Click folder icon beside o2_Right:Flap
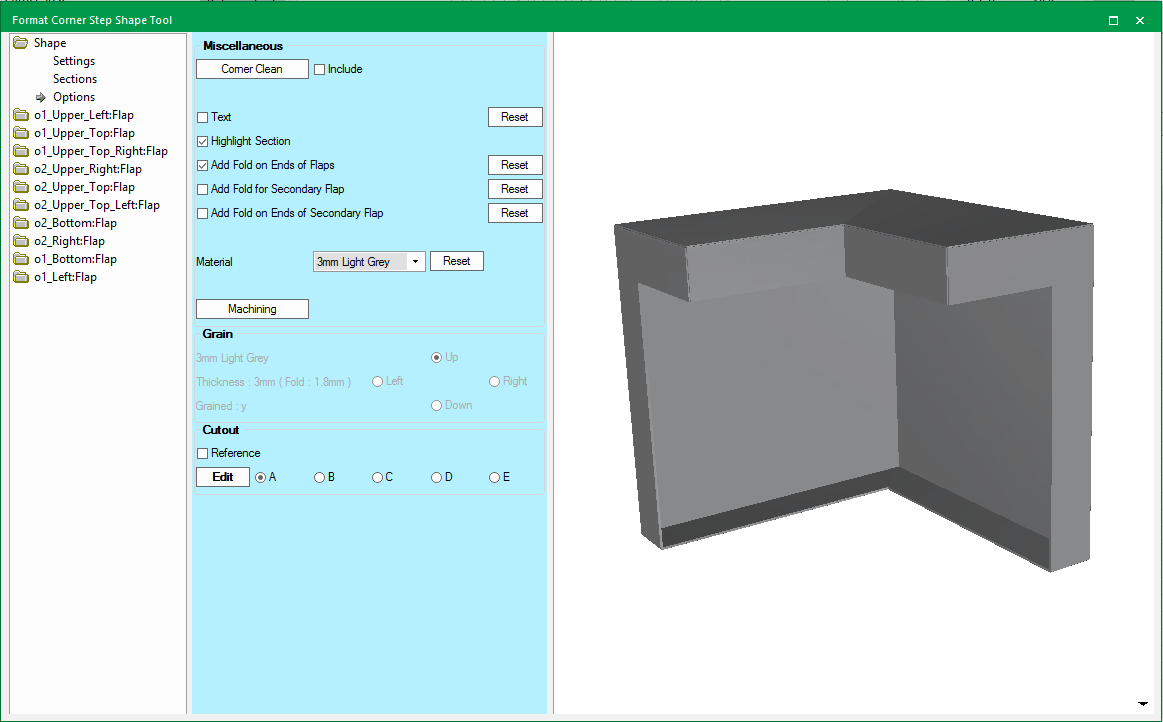Screen dimensions: 1163x722 (x=20, y=241)
